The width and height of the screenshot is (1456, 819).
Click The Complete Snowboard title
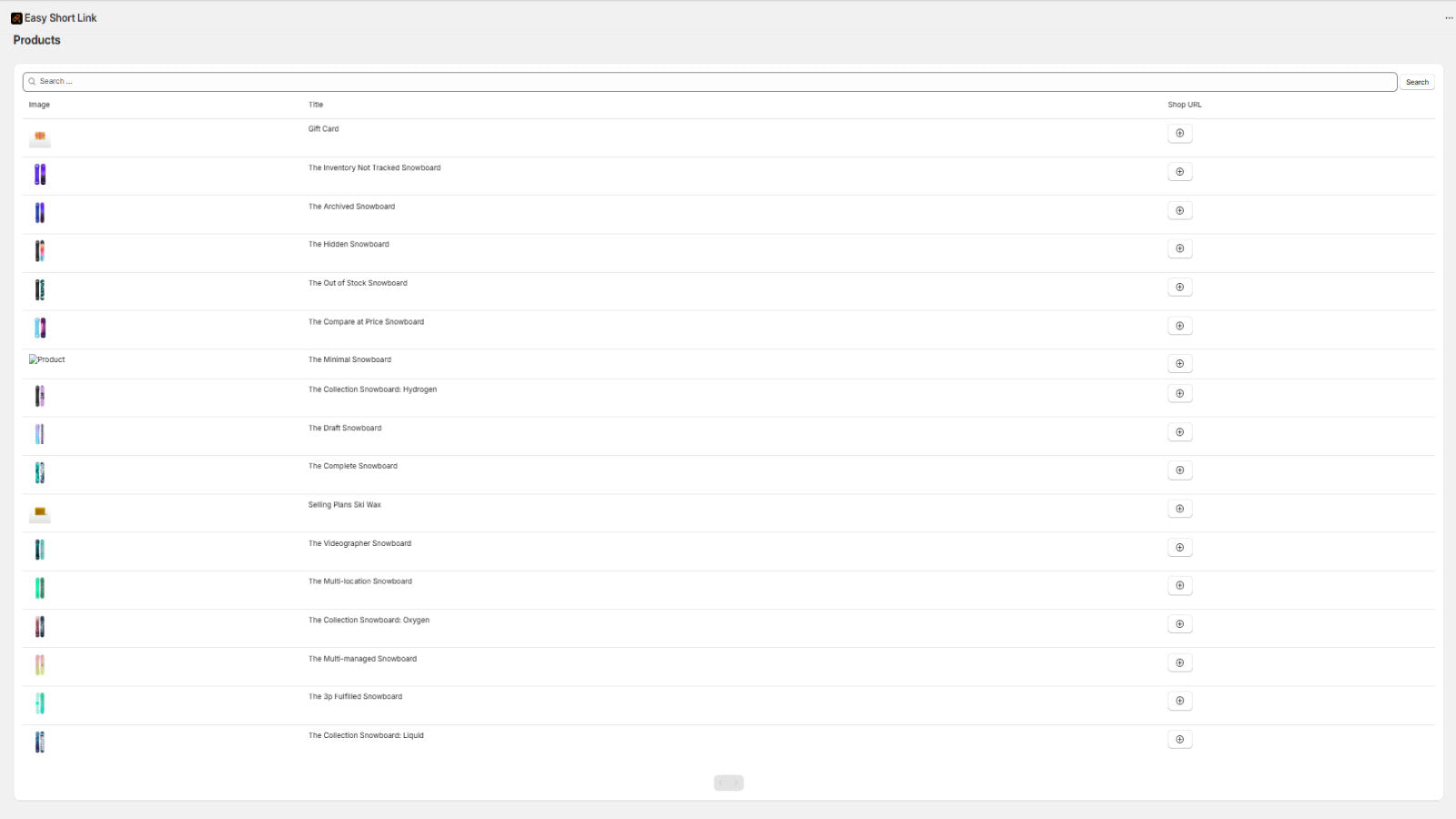[x=353, y=466]
